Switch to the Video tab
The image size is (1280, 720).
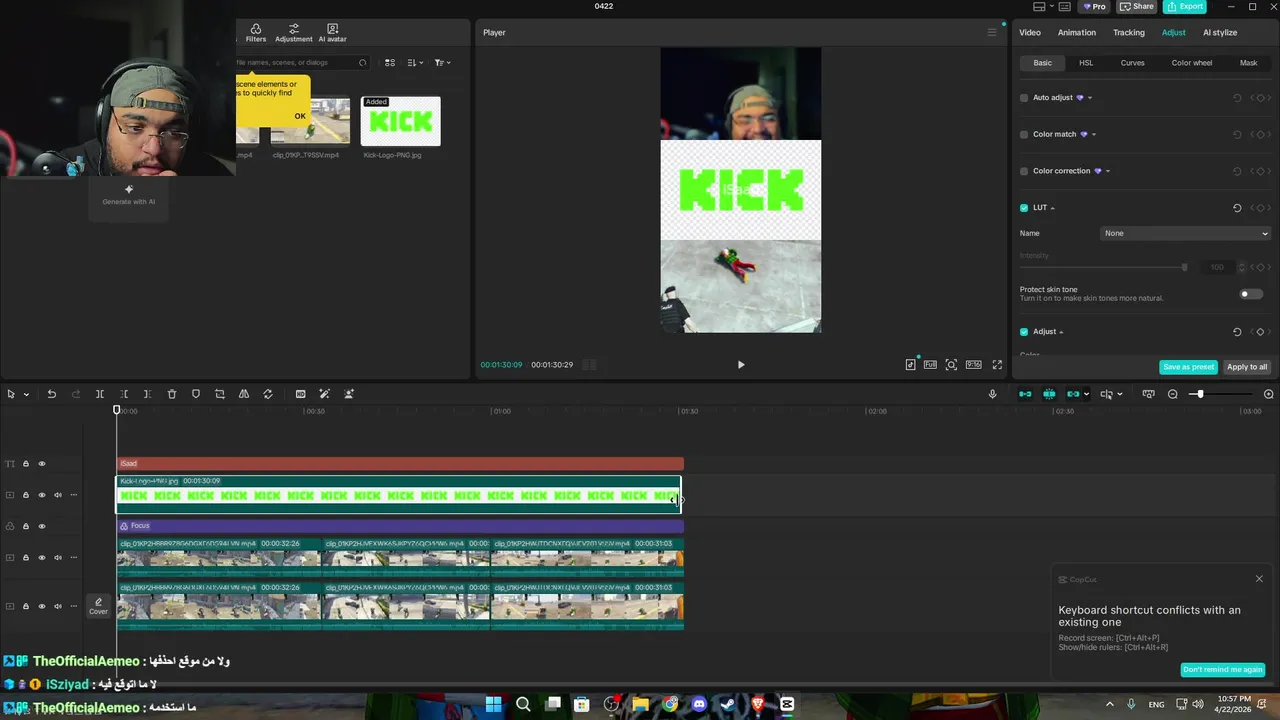click(x=1030, y=32)
